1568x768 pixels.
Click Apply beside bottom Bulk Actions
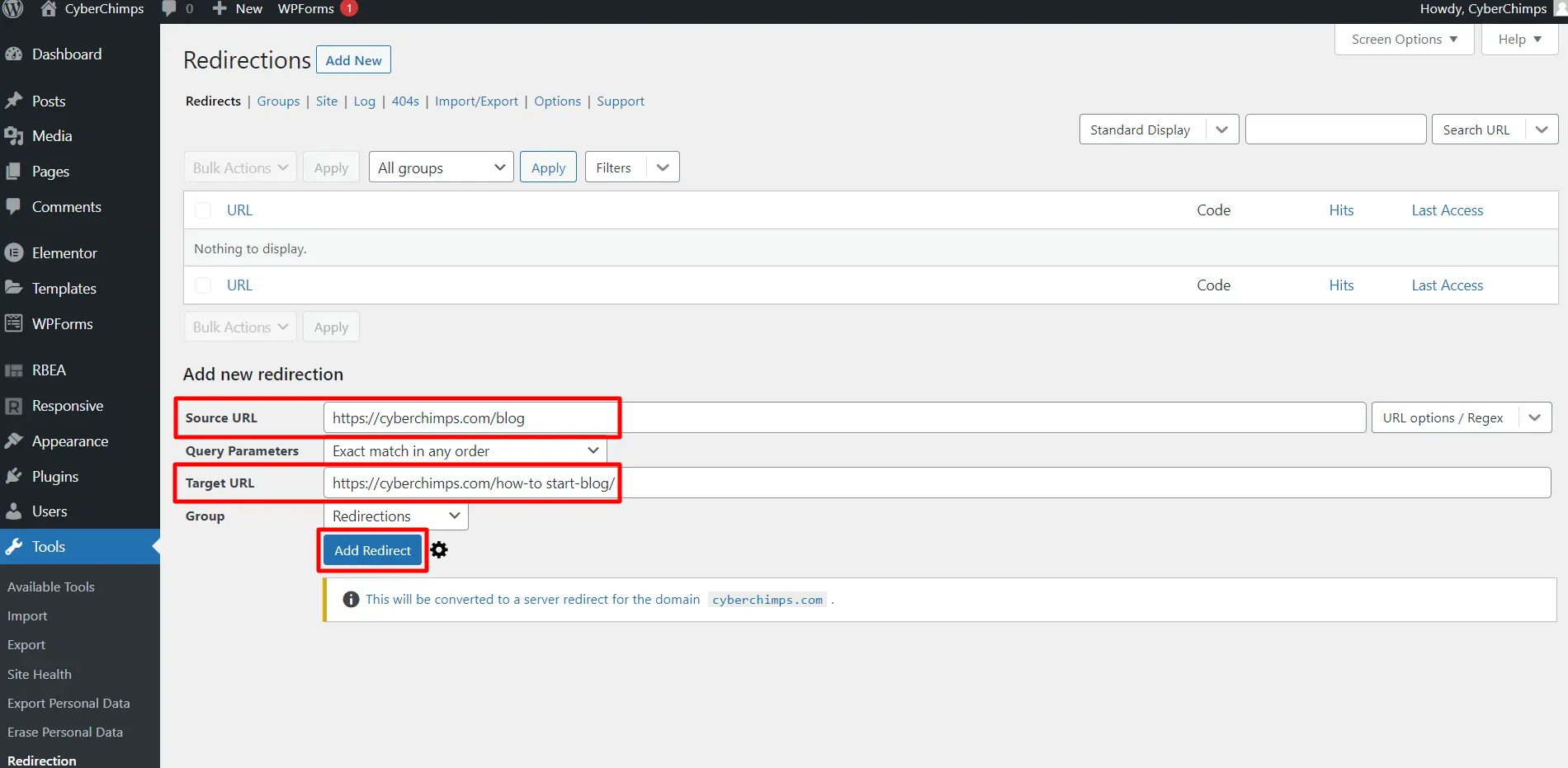click(x=331, y=327)
